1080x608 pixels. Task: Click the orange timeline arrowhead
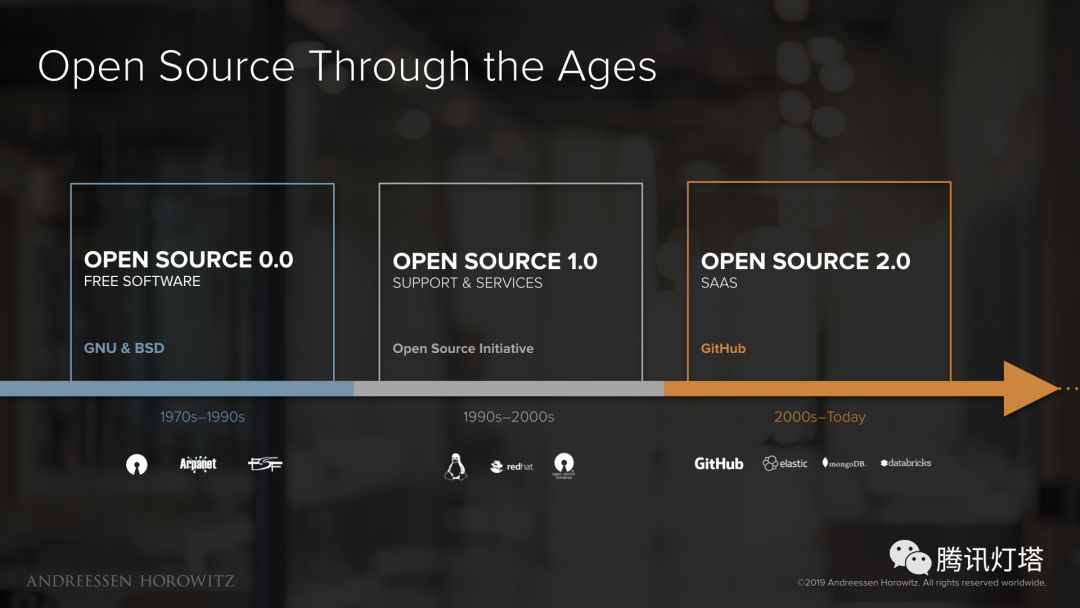coord(1030,388)
